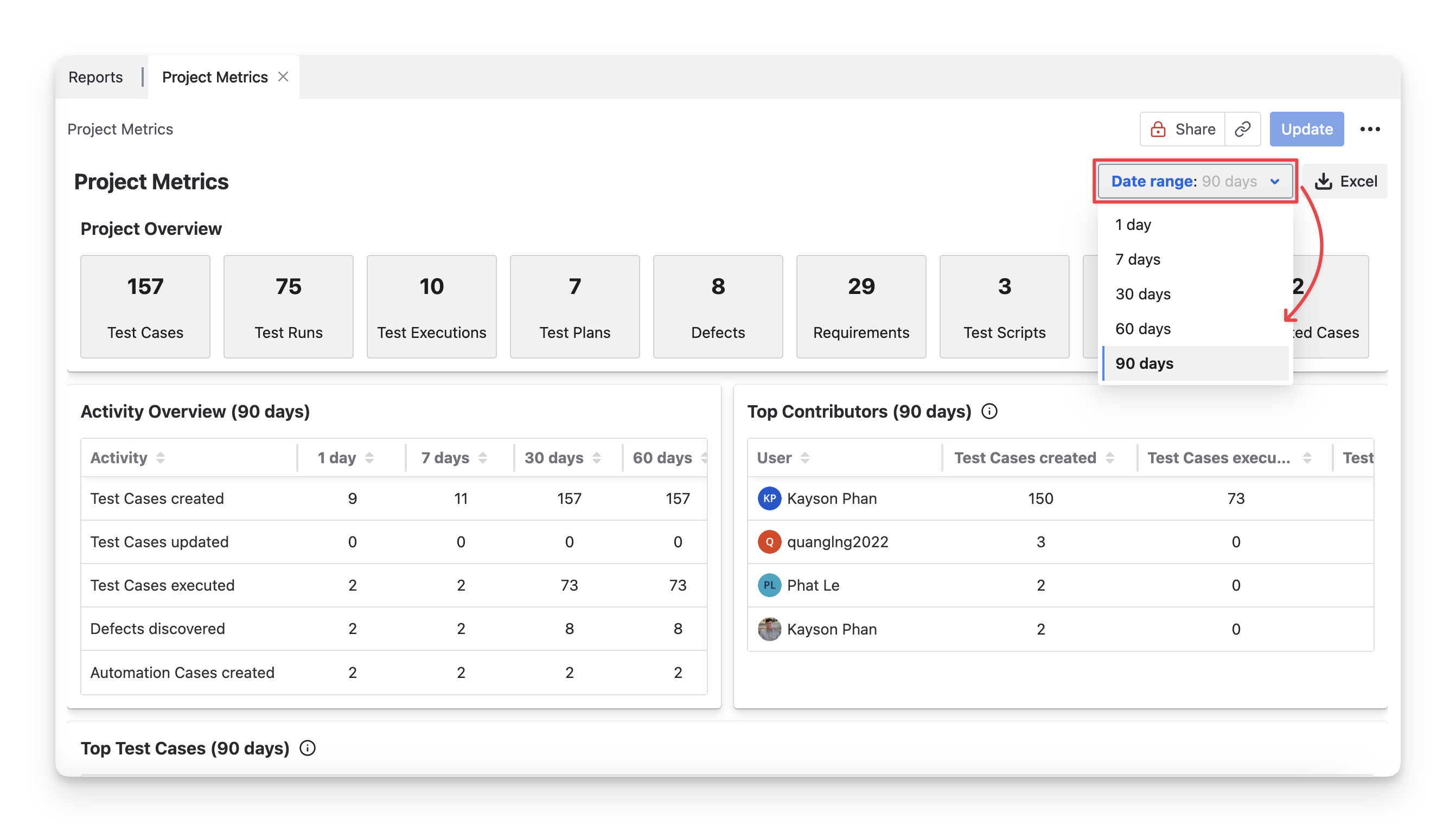Switch to the Reports tab

tap(95, 77)
